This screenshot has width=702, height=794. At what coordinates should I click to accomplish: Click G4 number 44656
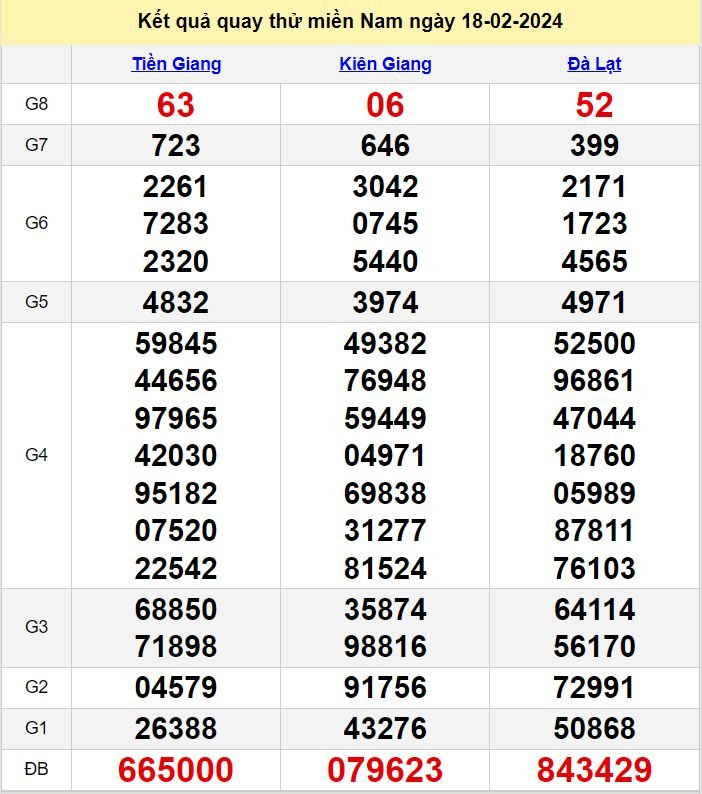tap(176, 381)
